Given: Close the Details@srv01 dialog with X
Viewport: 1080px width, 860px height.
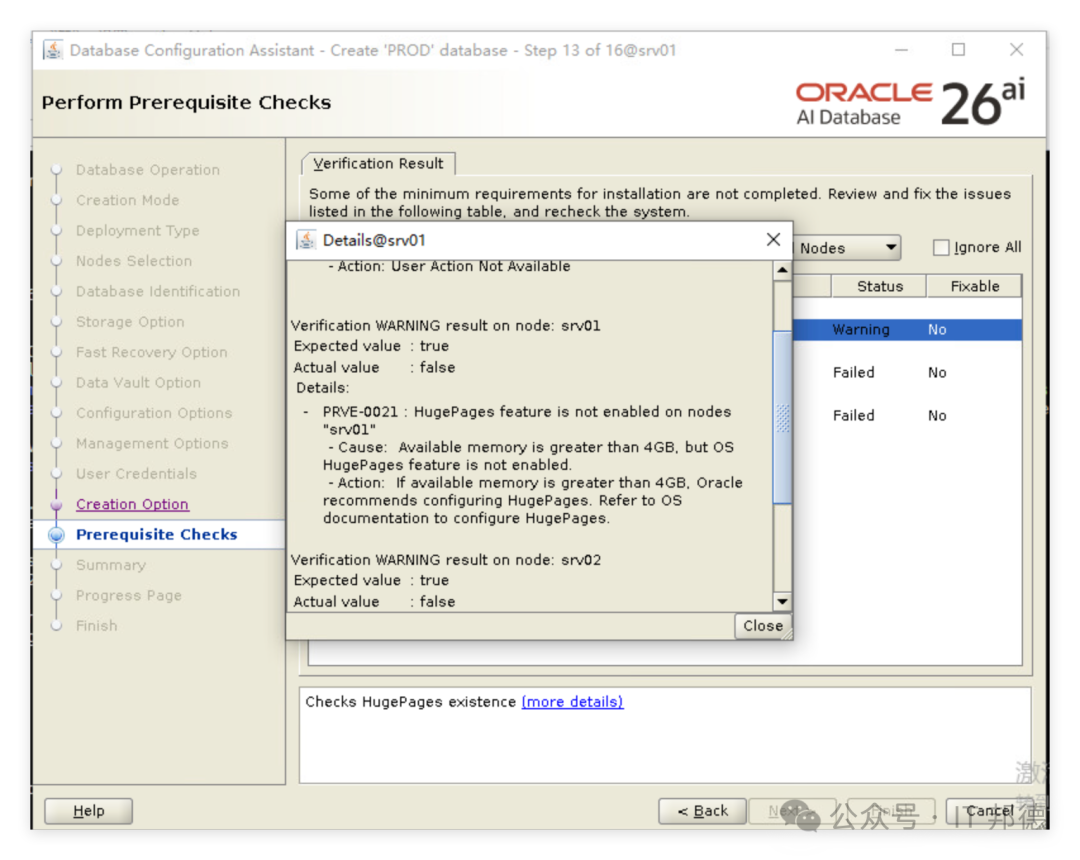Looking at the screenshot, I should pos(773,239).
